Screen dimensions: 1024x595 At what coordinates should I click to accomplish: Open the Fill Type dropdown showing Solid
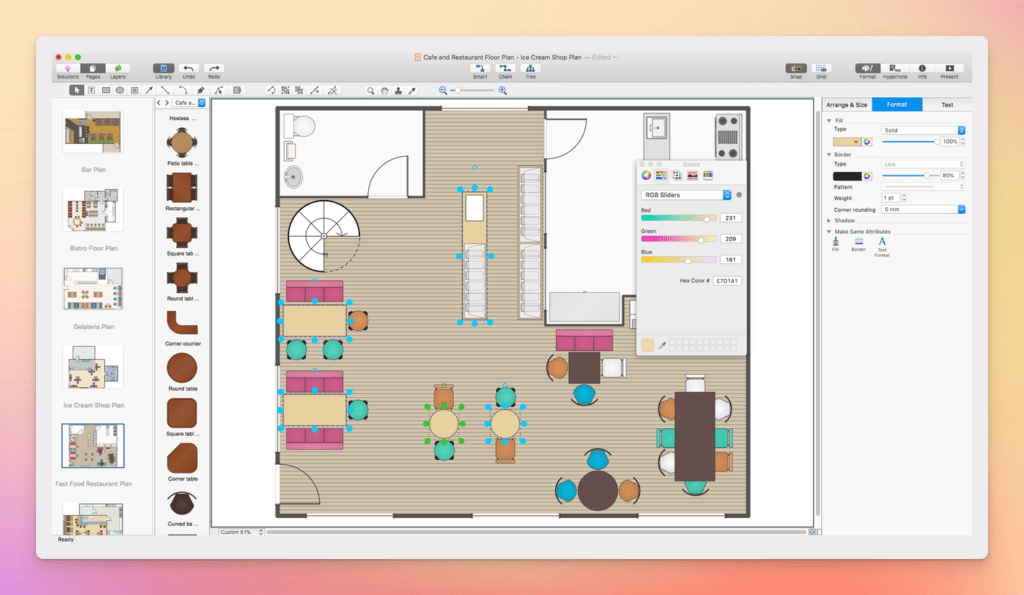tap(920, 130)
